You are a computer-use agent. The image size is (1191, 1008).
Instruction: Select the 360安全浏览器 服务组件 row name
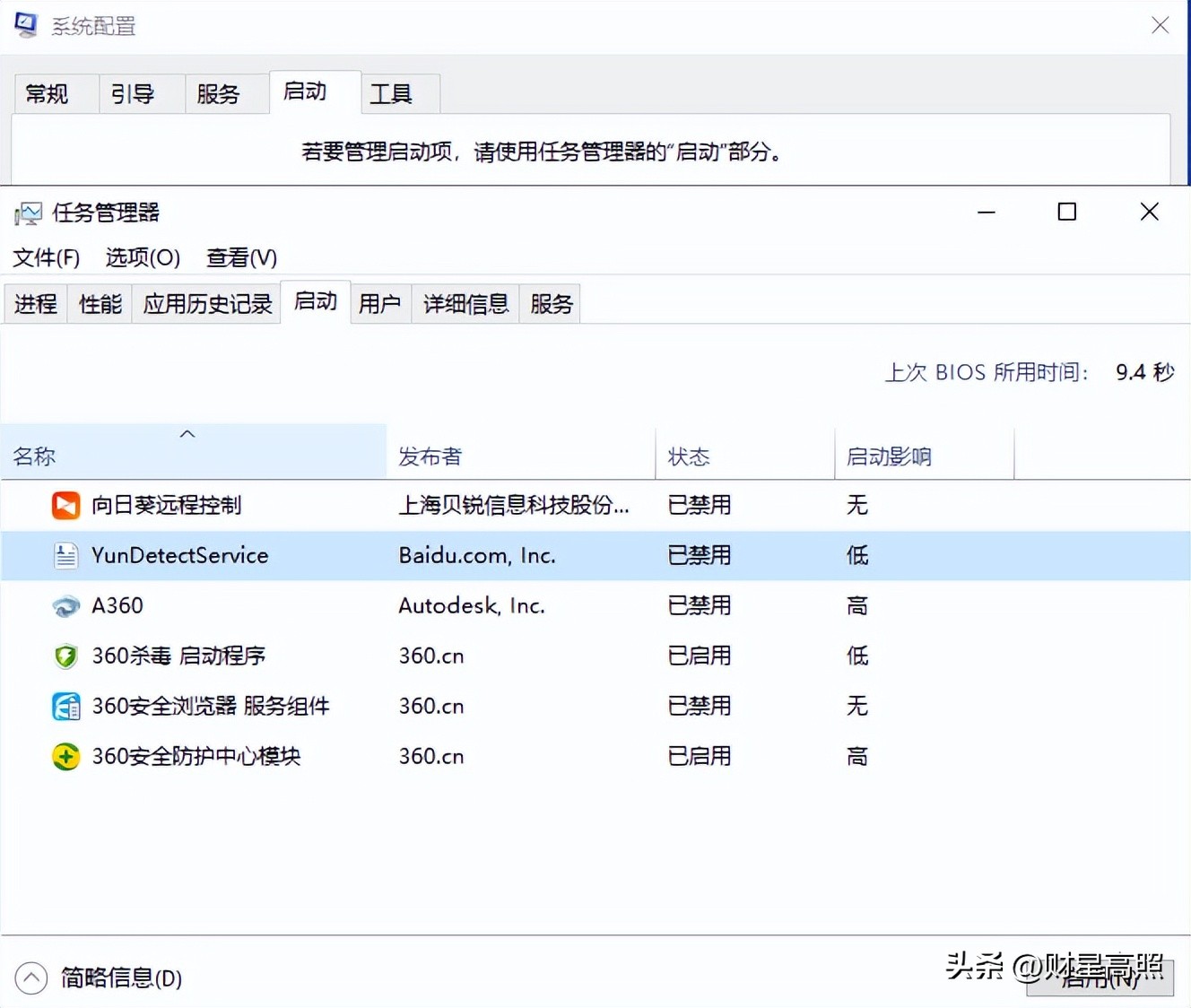(x=211, y=707)
